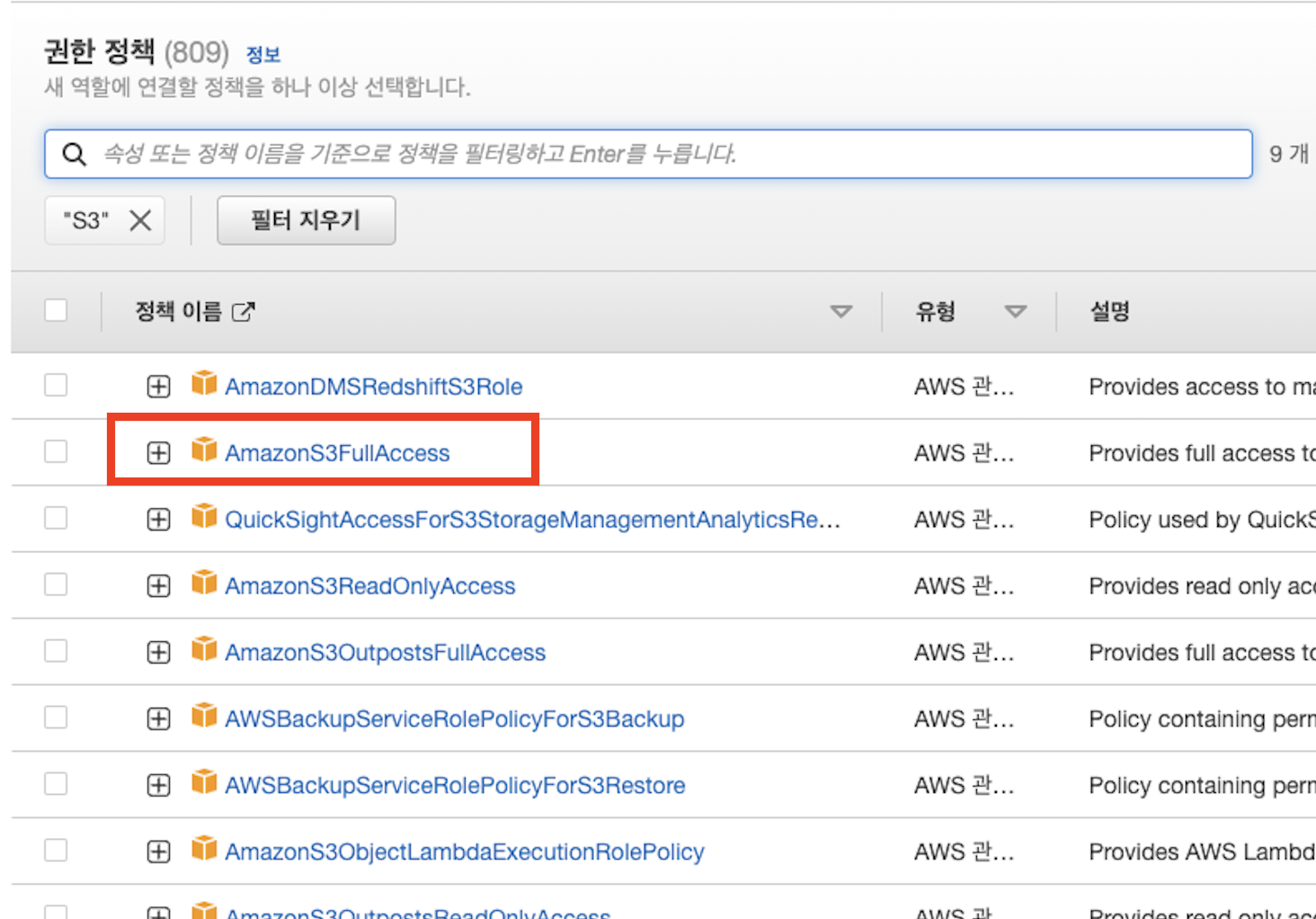This screenshot has height=919, width=1316.
Task: Click "Policy used by QuickS" description text
Action: pos(1202,520)
